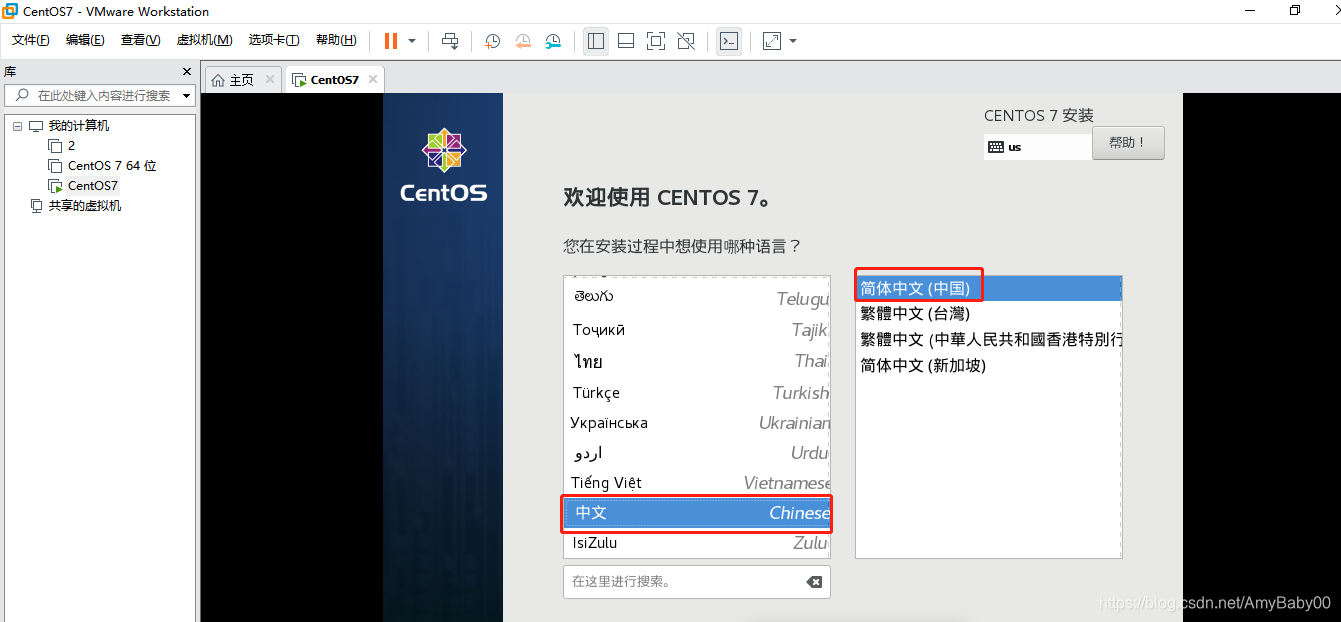Open the 虚拟机(M) menu
The width and height of the screenshot is (1341, 622).
click(204, 40)
